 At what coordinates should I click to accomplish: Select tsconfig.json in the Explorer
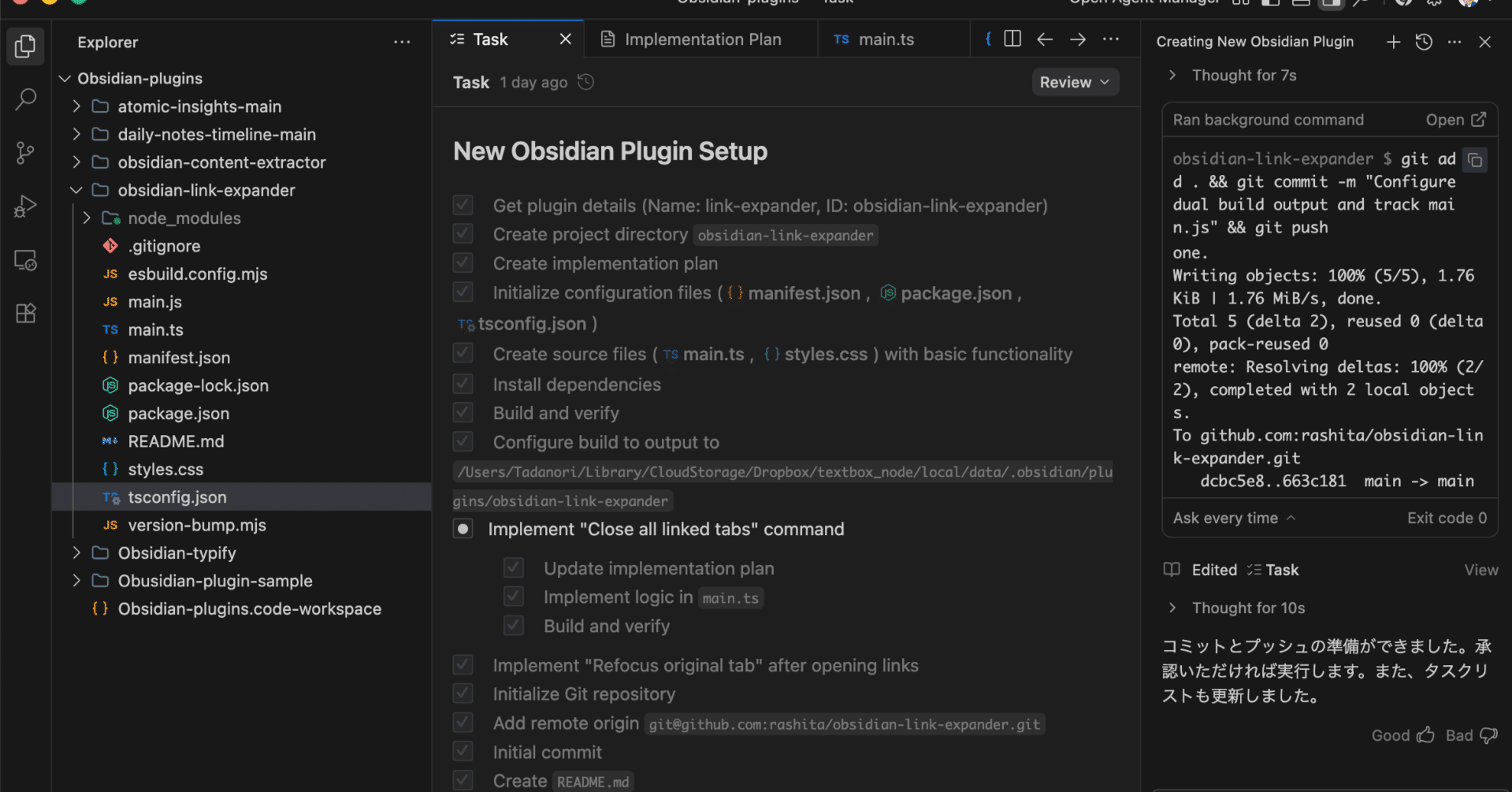pyautogui.click(x=177, y=496)
